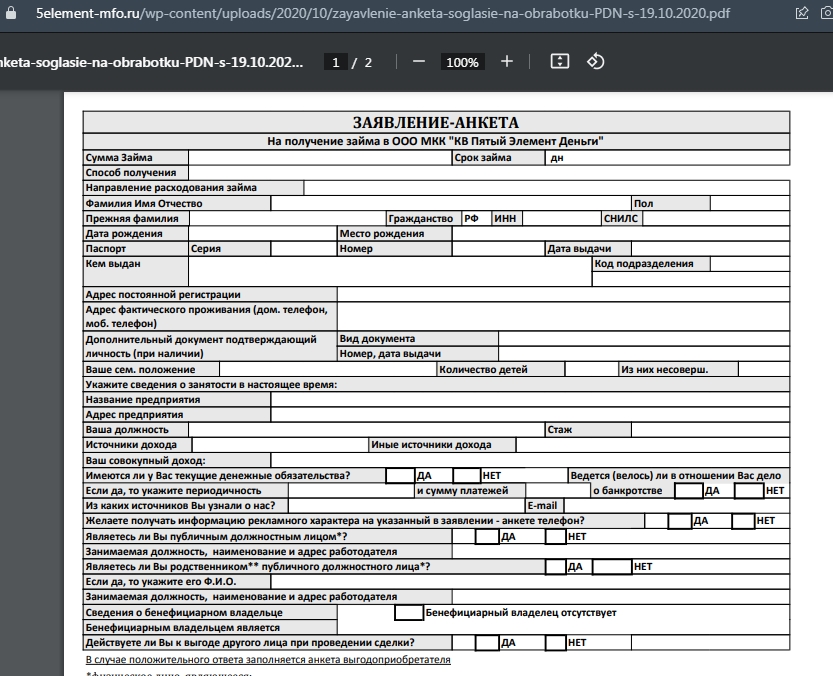This screenshot has width=833, height=676.
Task: Zoom out of the PDF document
Action: tap(418, 62)
